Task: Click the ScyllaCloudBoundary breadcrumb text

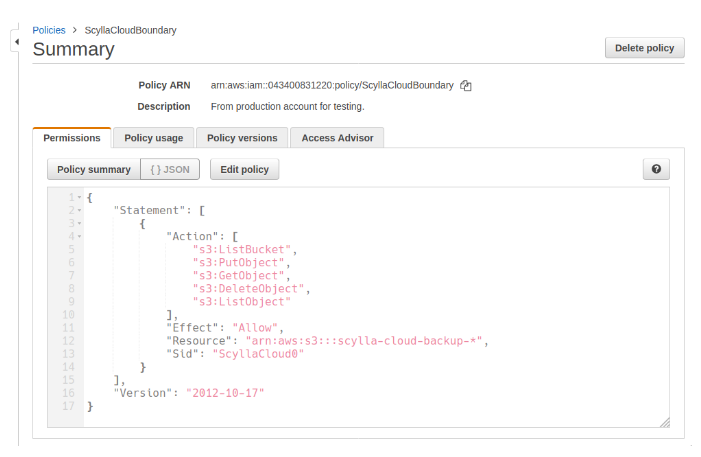Action: [131, 30]
